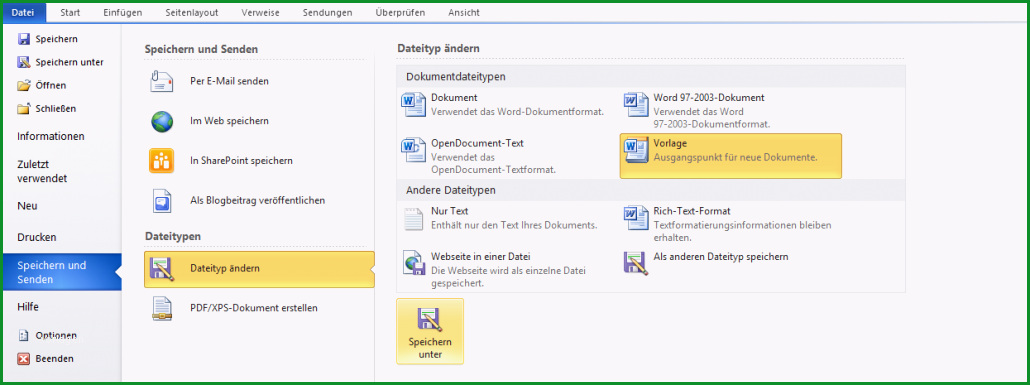Click the Speichern unter icon in sidebar
1030x385 pixels.
tap(24, 62)
